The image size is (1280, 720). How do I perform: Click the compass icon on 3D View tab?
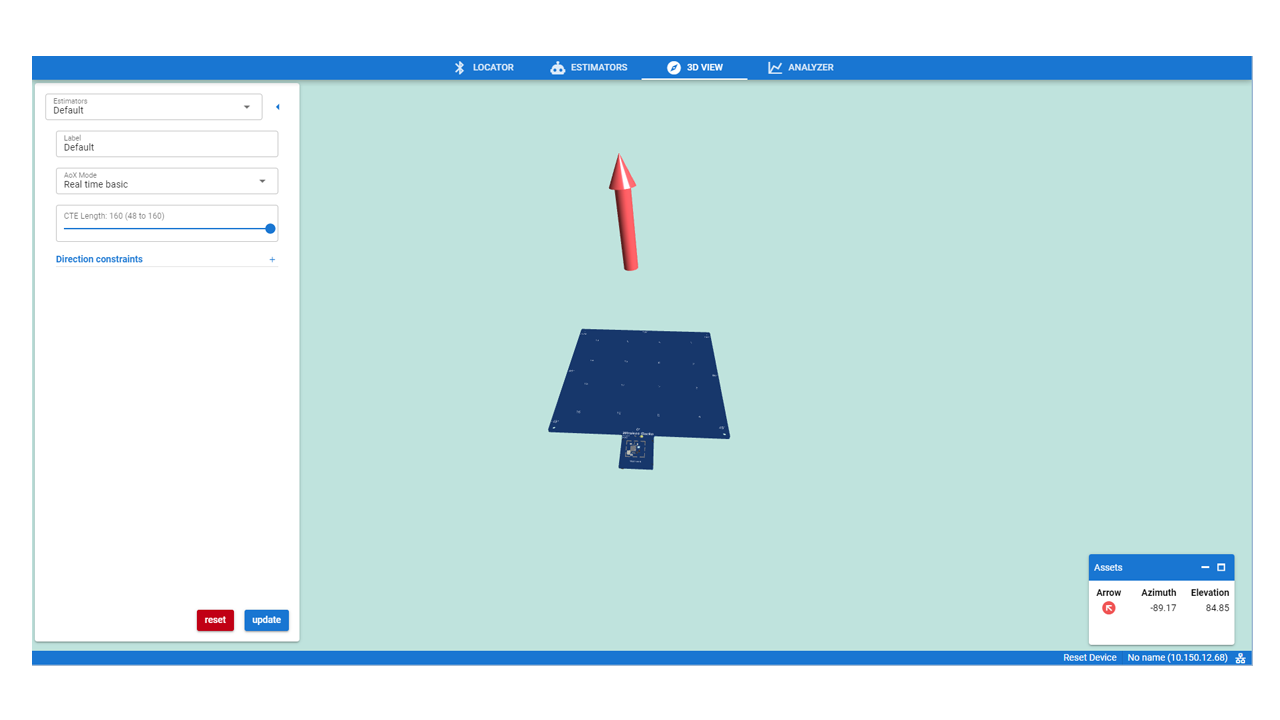(x=673, y=67)
